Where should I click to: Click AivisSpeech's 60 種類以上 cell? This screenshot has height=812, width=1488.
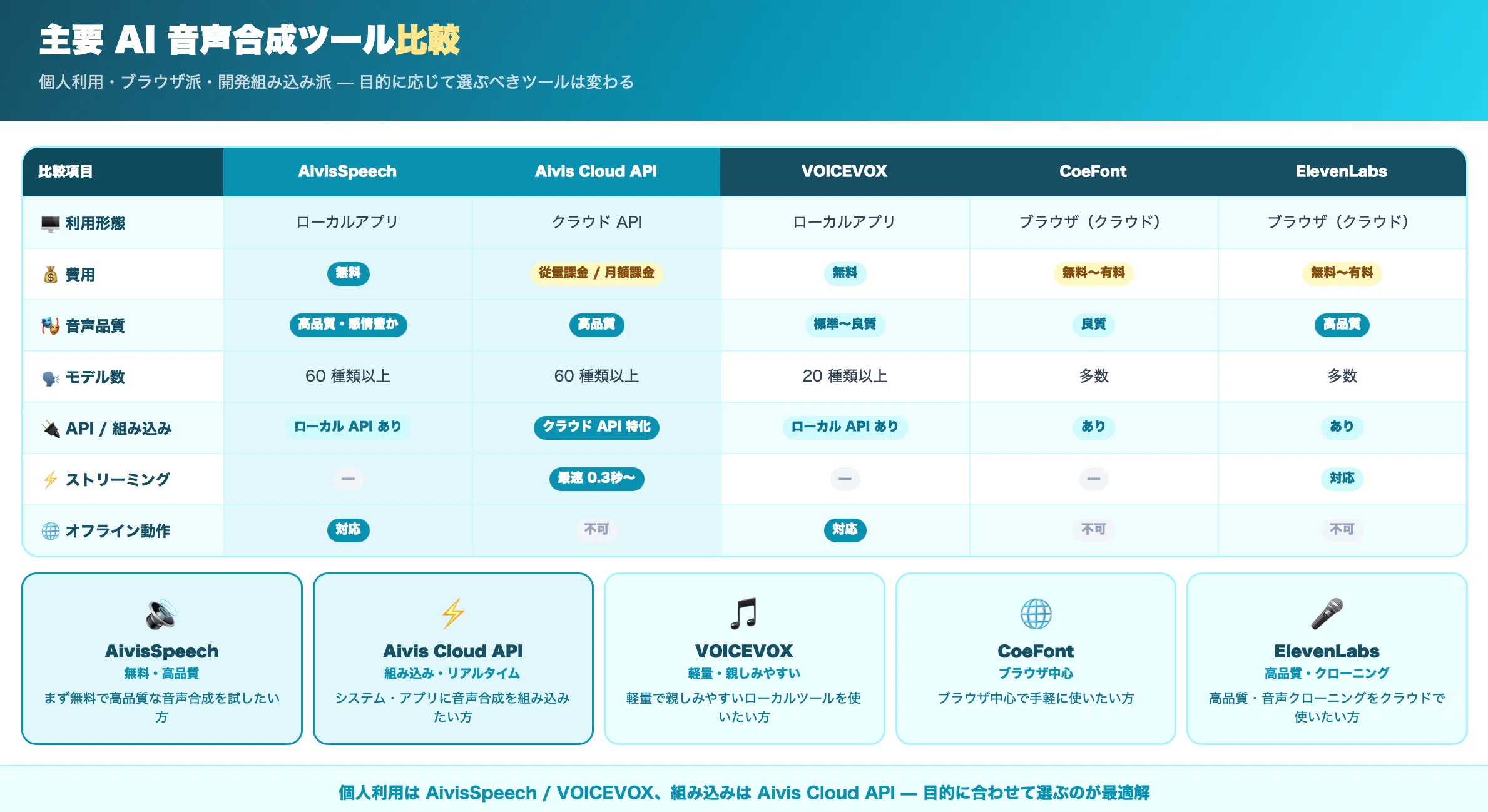click(x=348, y=376)
